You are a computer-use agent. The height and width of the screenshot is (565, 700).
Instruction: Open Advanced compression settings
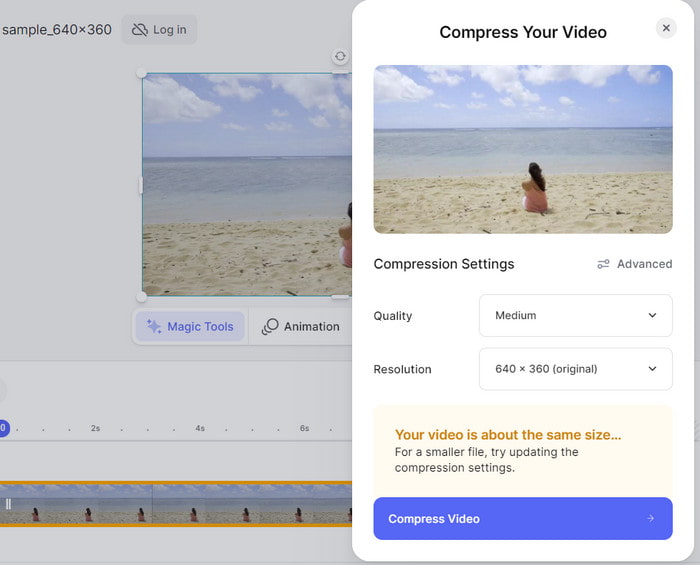[x=634, y=264]
